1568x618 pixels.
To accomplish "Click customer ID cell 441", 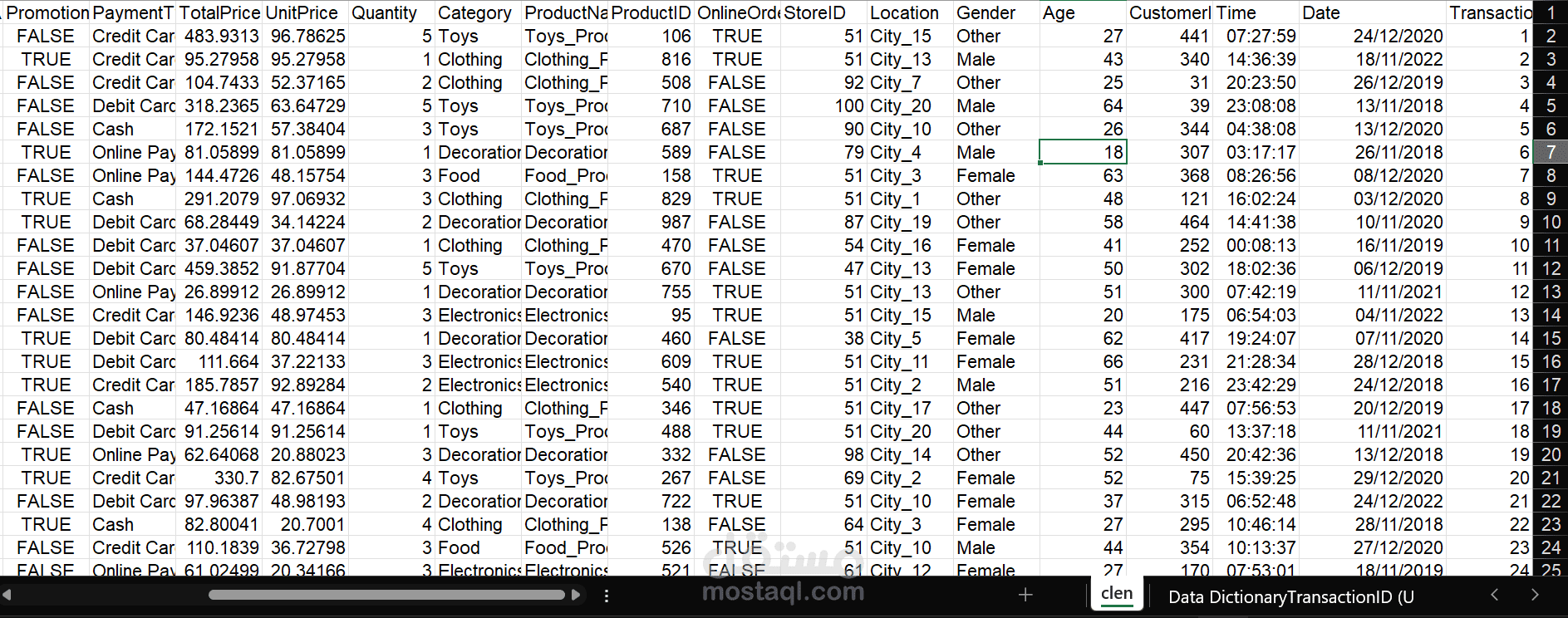I will [x=1169, y=37].
